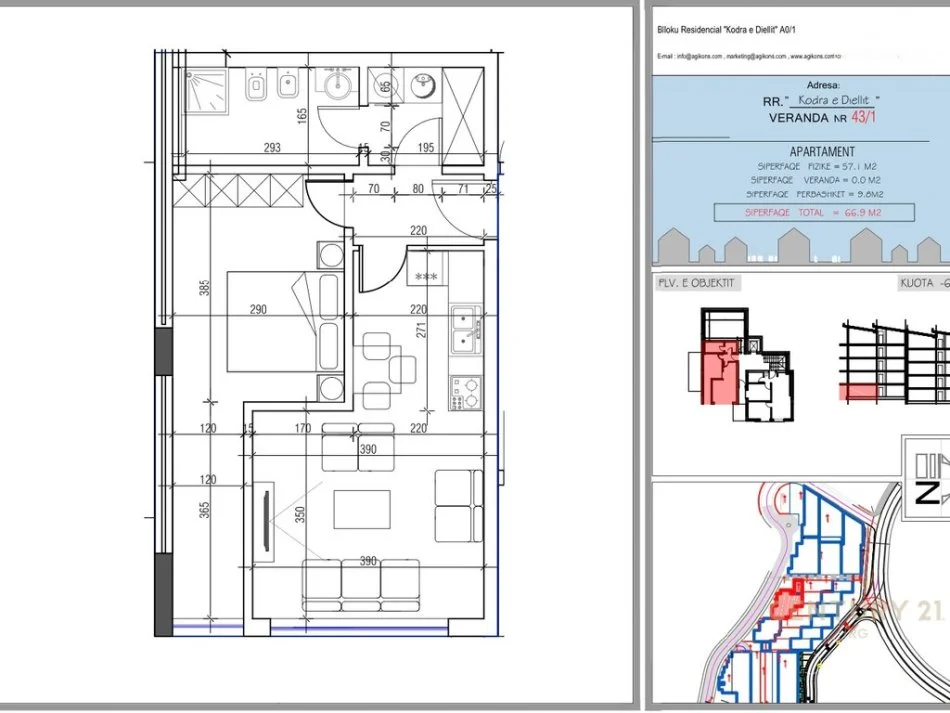
Task: Click the red highlighted unit in the floor thumbnail
Action: [x=713, y=372]
